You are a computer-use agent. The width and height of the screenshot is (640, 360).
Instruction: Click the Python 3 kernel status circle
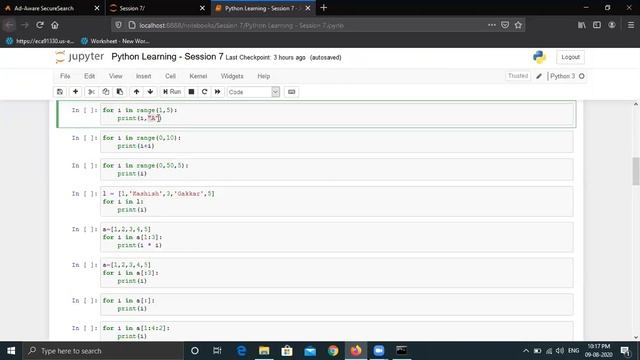(582, 76)
